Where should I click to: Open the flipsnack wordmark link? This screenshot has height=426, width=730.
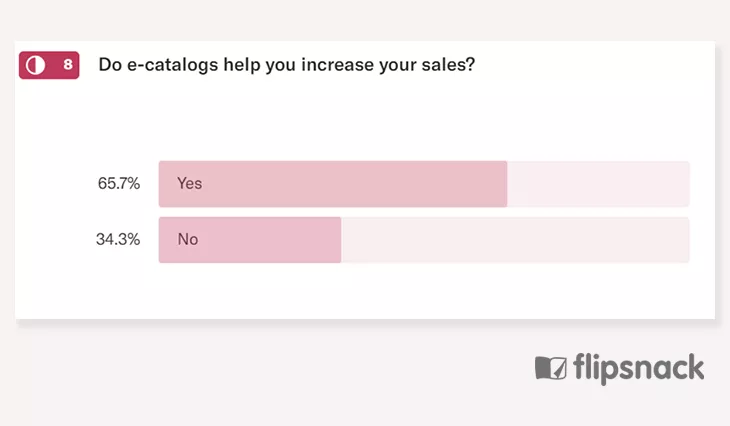[638, 368]
